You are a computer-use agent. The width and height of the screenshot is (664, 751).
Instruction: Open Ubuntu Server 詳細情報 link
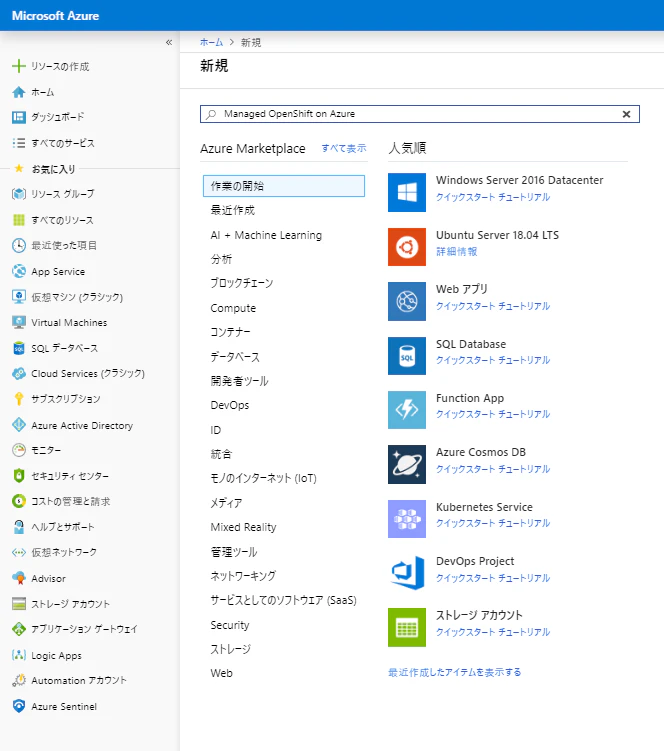coord(457,251)
